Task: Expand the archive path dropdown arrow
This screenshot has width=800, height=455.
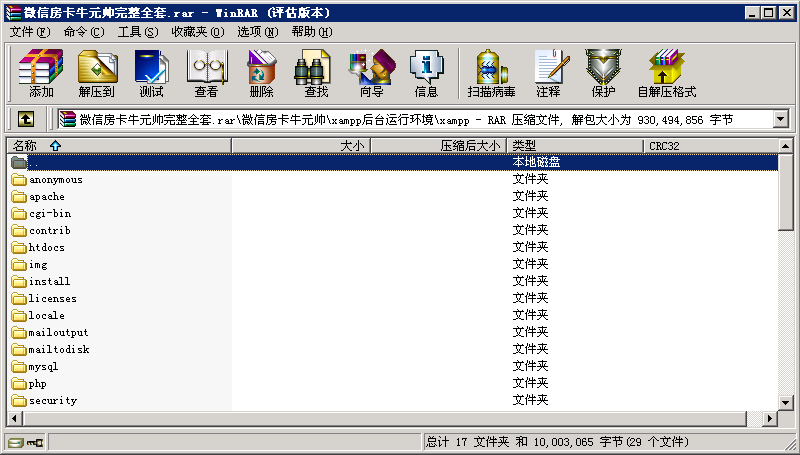Action: [x=780, y=119]
